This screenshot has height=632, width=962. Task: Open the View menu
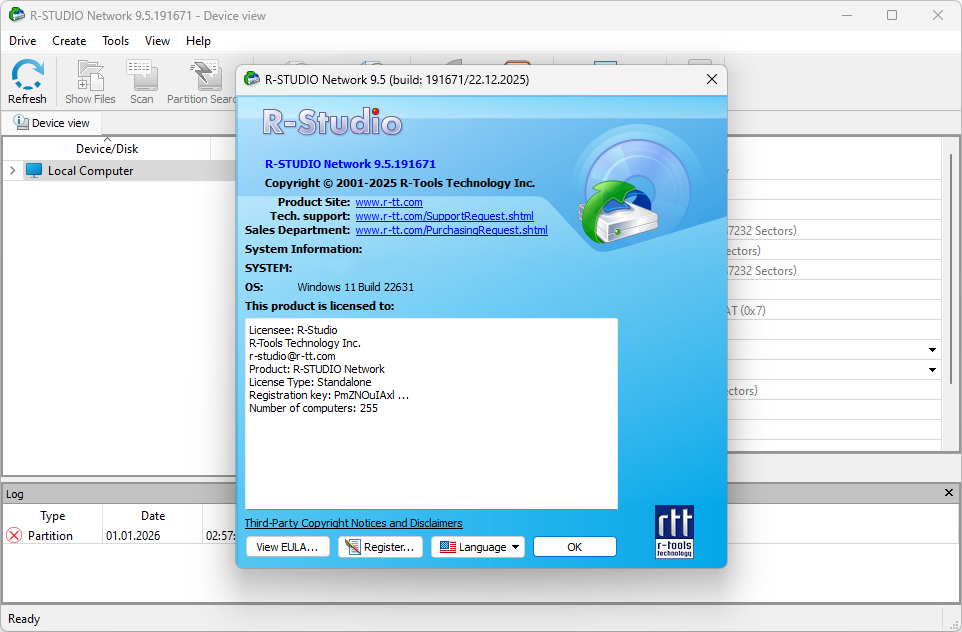point(157,41)
